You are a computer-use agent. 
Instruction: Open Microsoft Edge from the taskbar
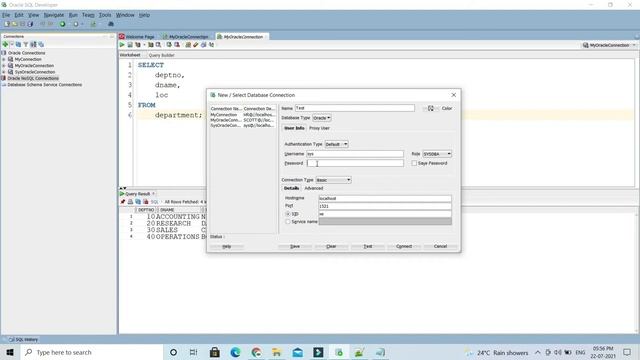click(x=236, y=352)
